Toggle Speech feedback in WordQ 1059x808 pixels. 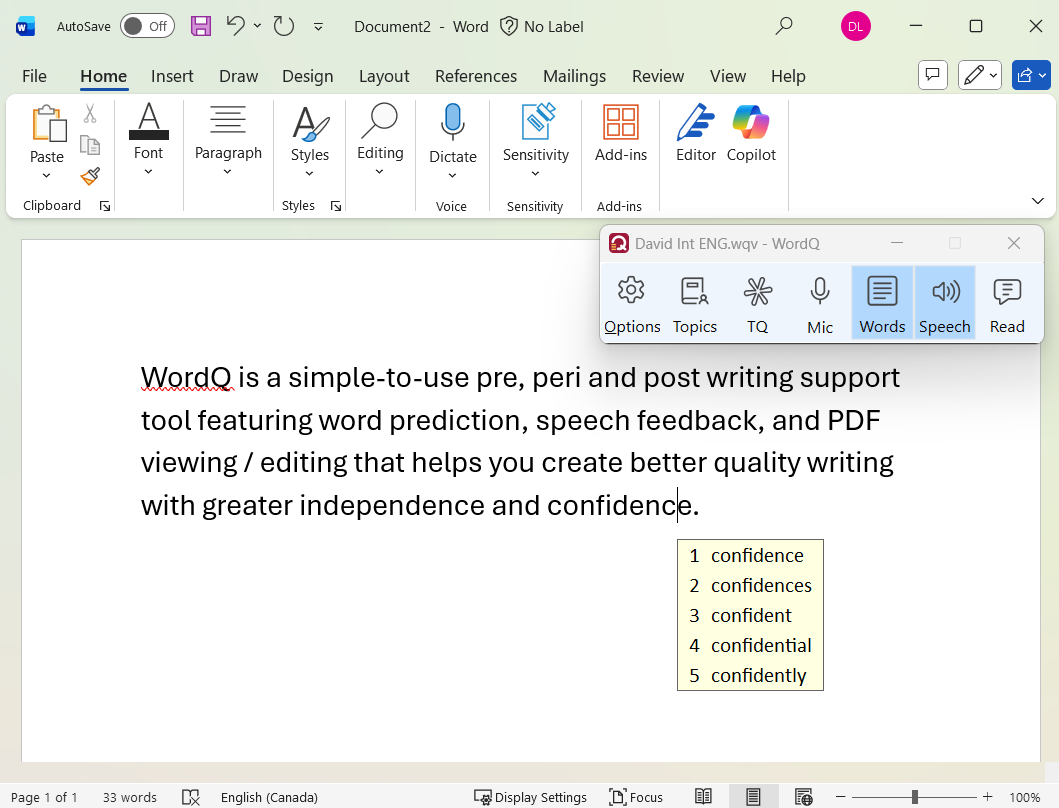(944, 301)
